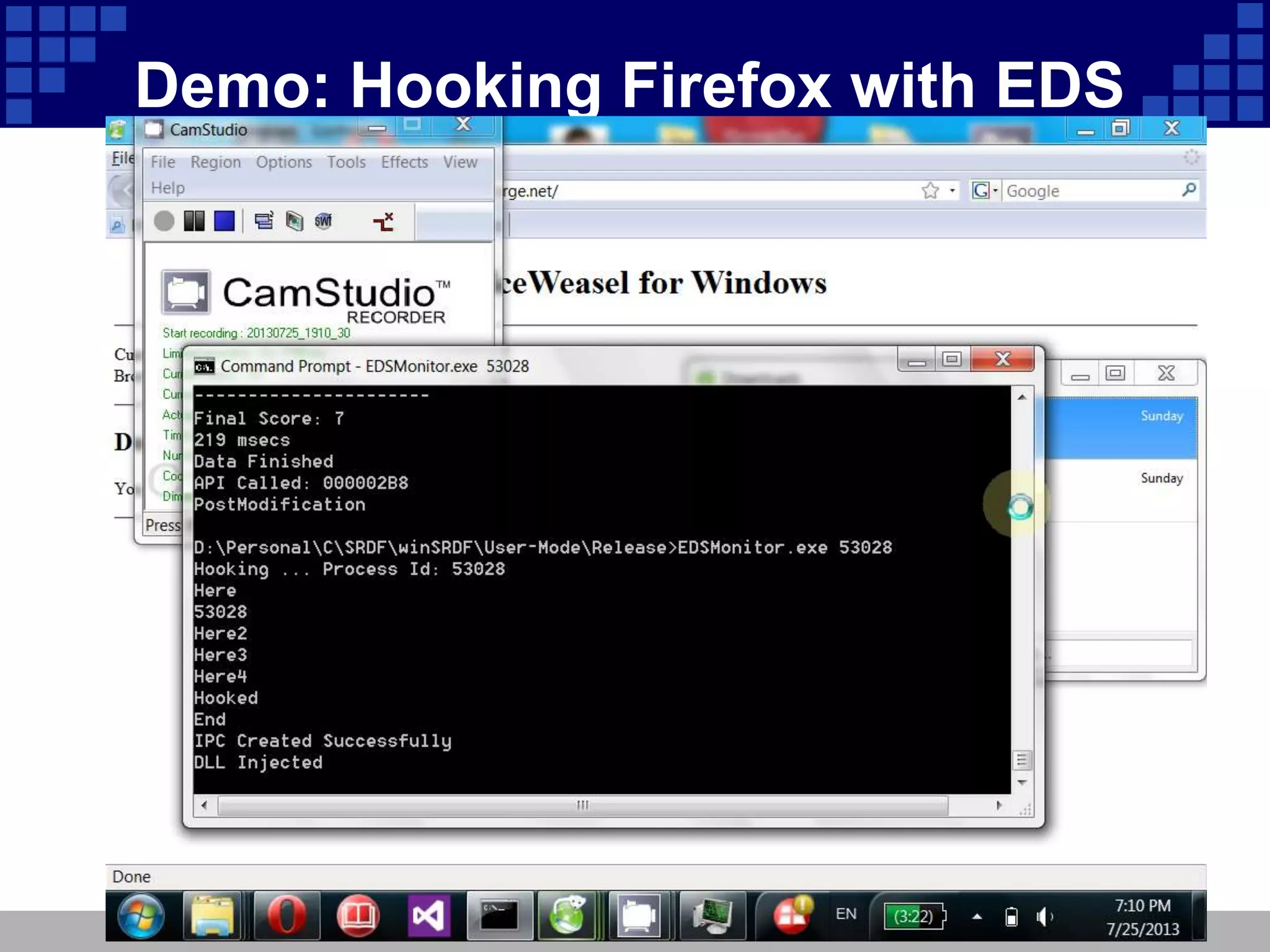
Task: Select the highlighted Sunday row
Action: pyautogui.click(x=1121, y=428)
